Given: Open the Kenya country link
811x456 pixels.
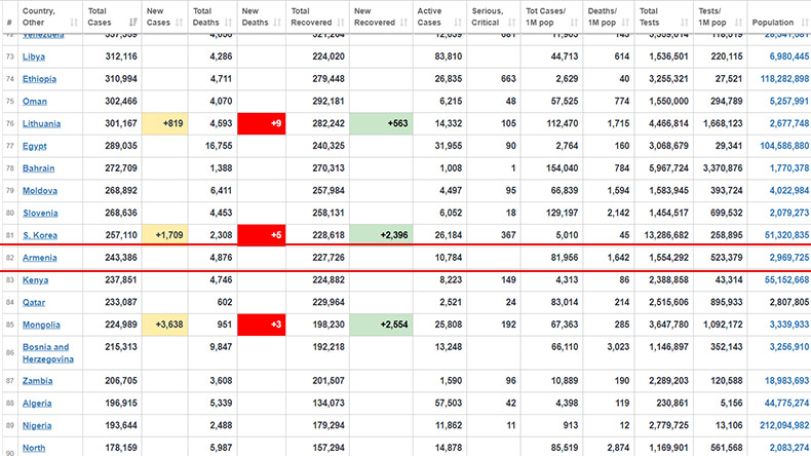Looking at the screenshot, I should 35,280.
